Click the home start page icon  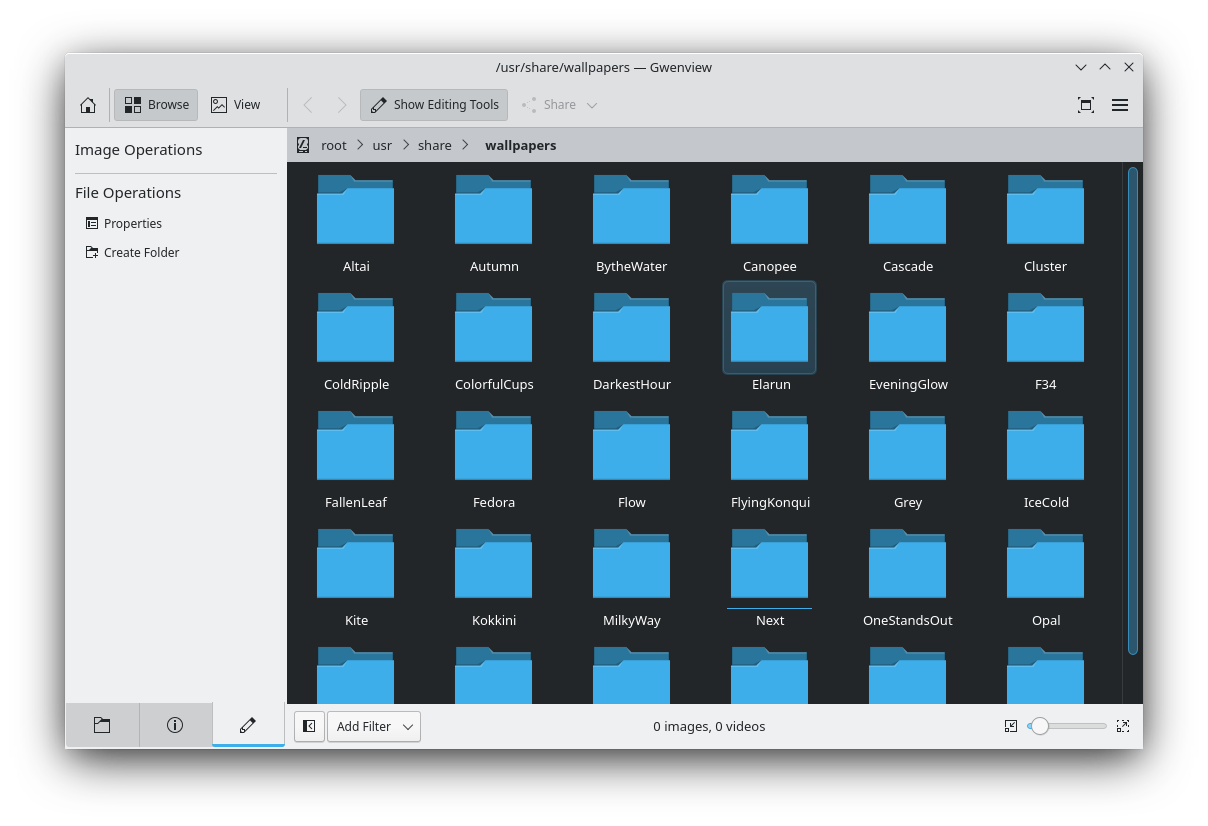88,105
